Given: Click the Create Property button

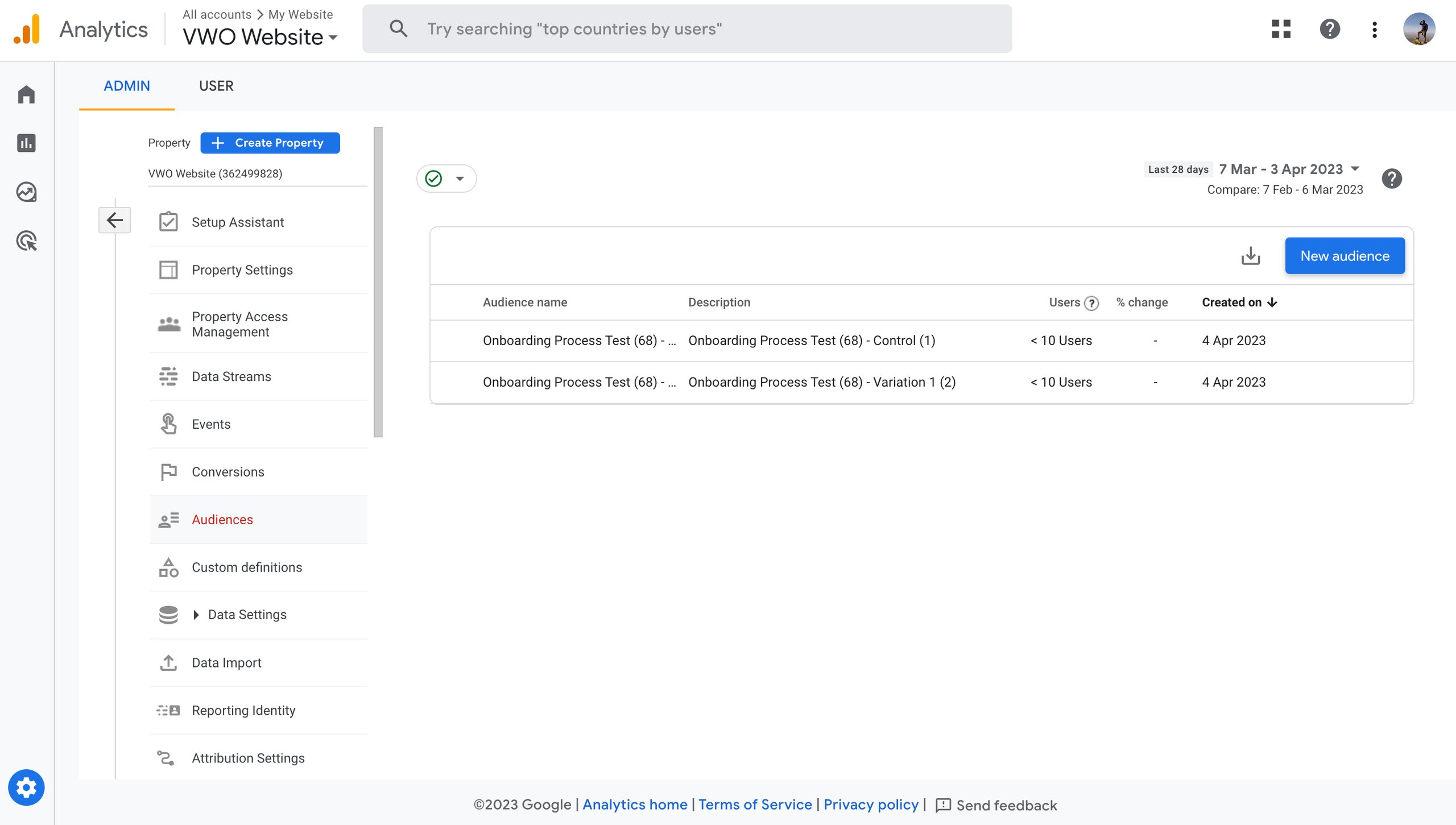Looking at the screenshot, I should 269,142.
